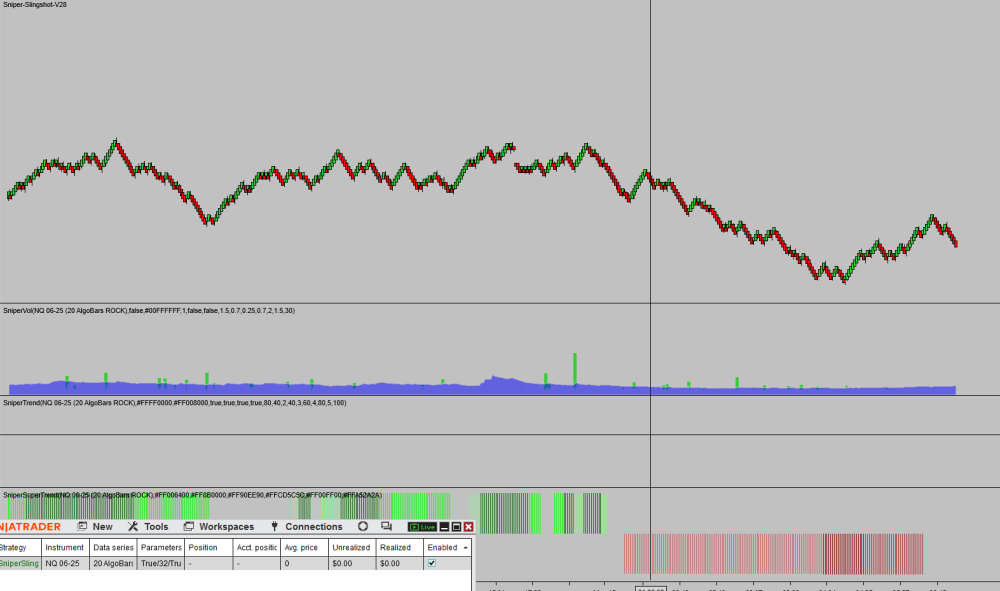Click the wrench icon beside Tools

pyautogui.click(x=133, y=527)
